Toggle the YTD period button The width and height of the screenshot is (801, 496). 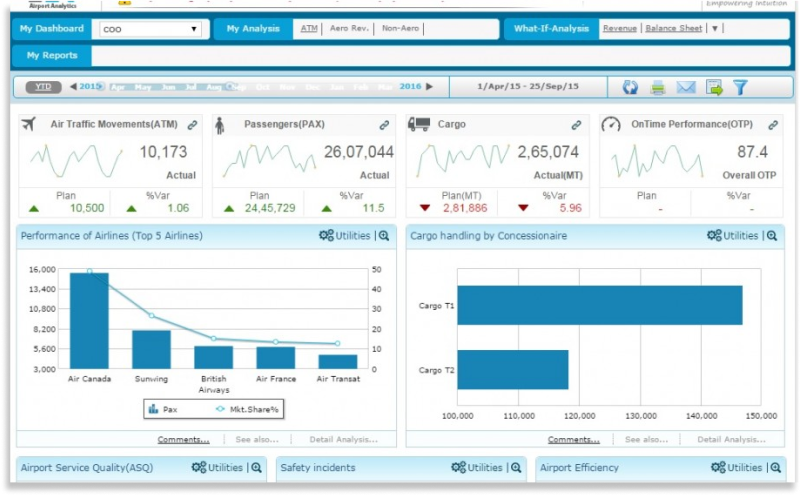(42, 87)
